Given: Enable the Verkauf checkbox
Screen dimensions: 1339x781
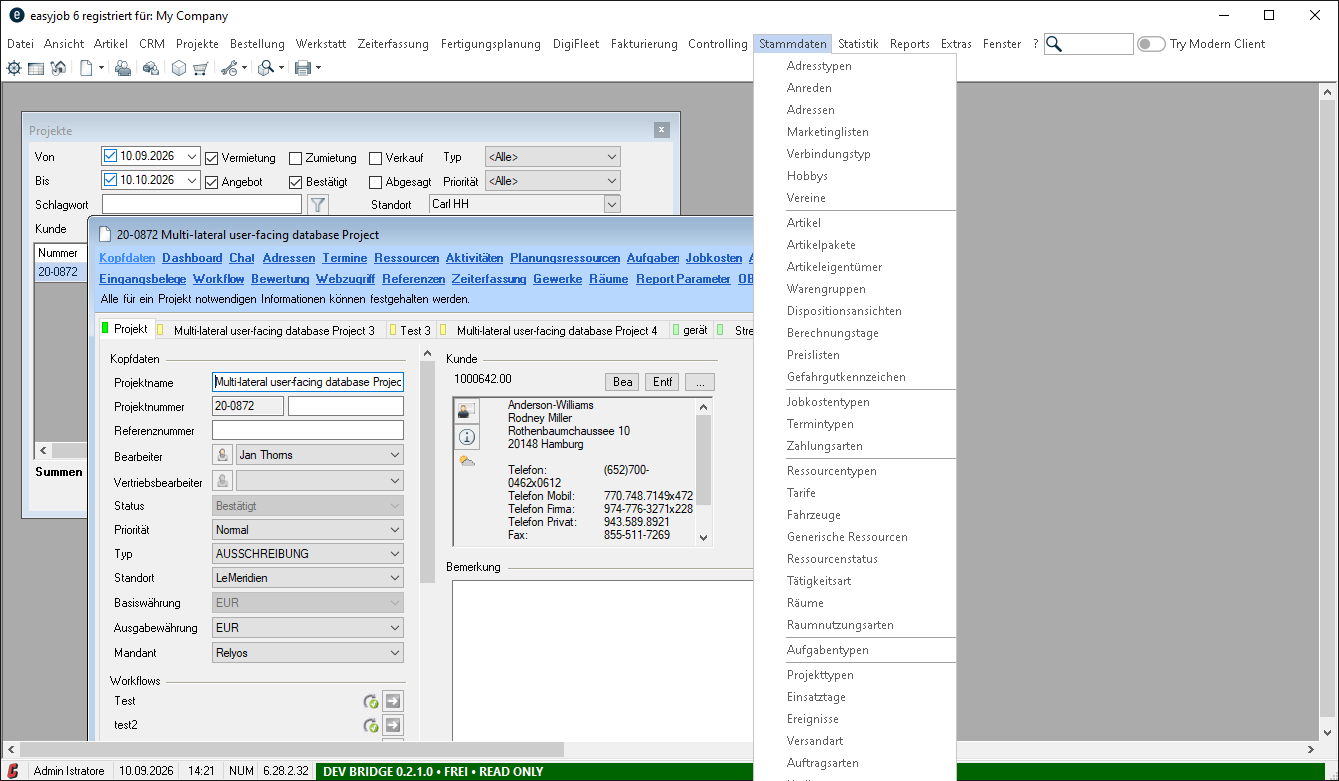Looking at the screenshot, I should point(376,158).
